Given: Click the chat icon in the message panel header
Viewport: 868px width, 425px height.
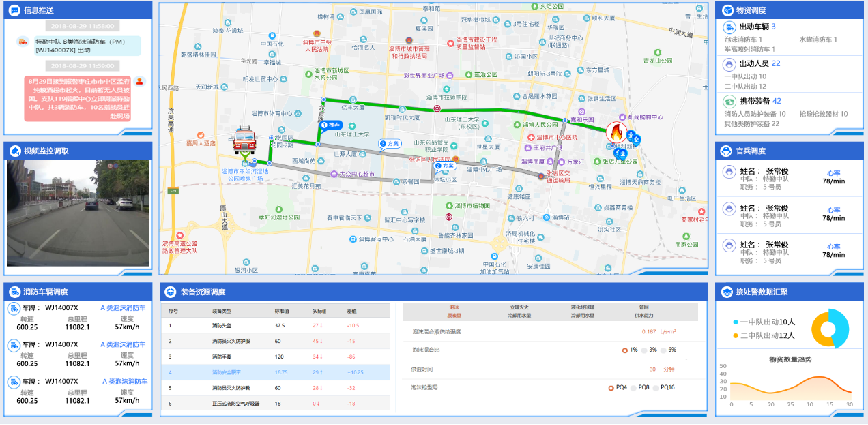Looking at the screenshot, I should [x=14, y=12].
